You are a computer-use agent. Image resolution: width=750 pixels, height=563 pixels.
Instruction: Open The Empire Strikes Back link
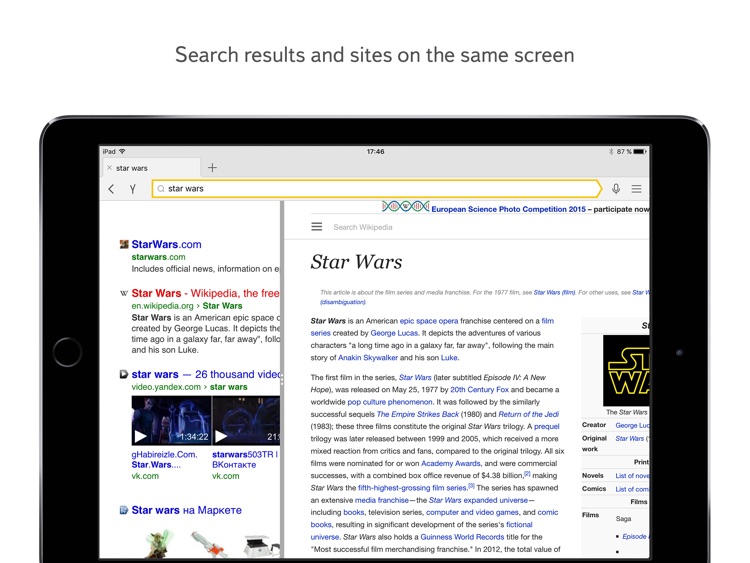pos(418,414)
